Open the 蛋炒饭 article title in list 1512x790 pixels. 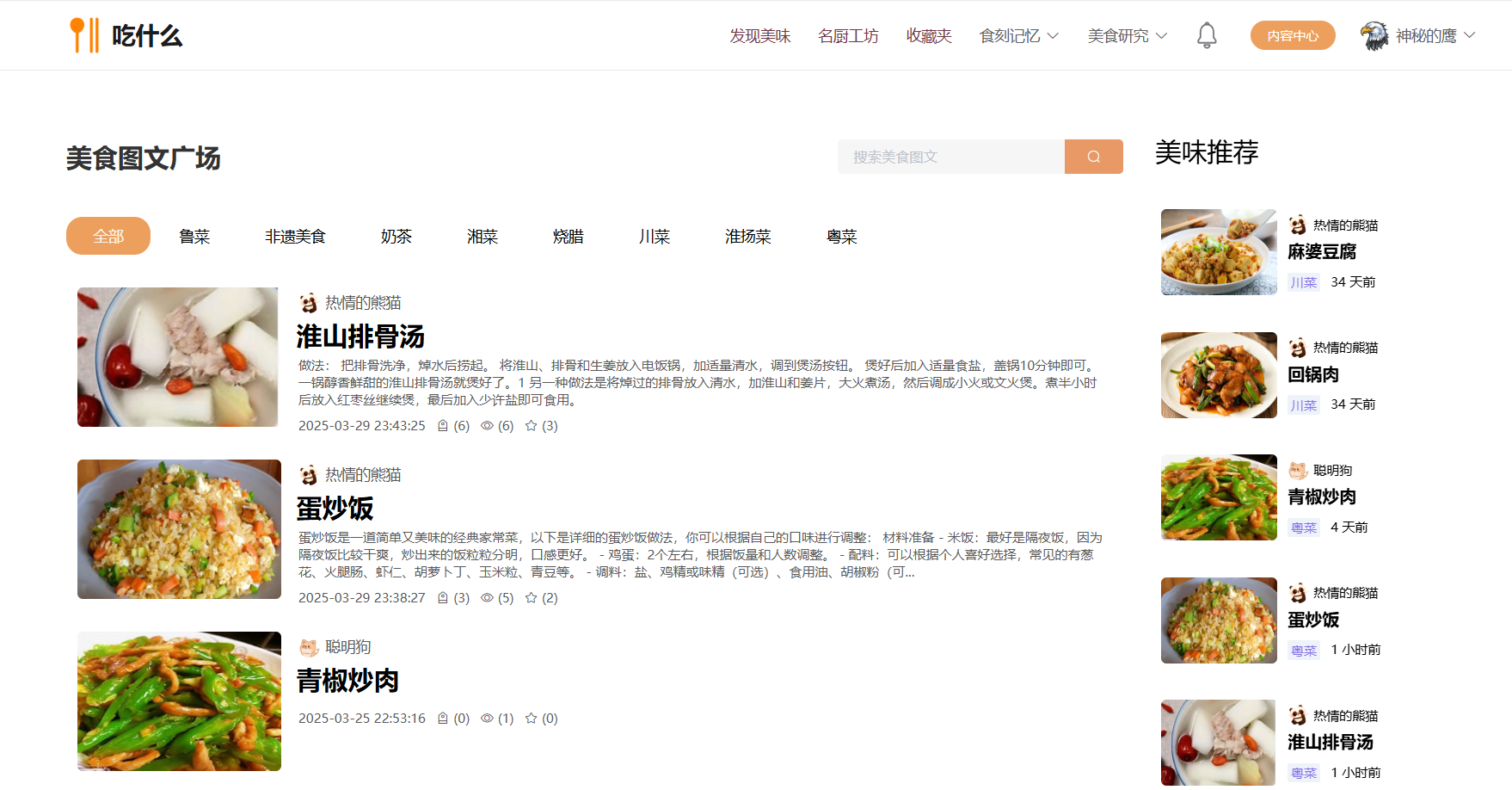point(335,509)
